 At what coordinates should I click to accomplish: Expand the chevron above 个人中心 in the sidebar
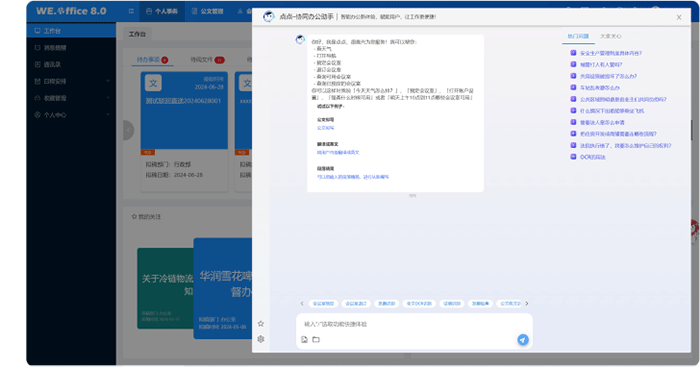(x=108, y=98)
